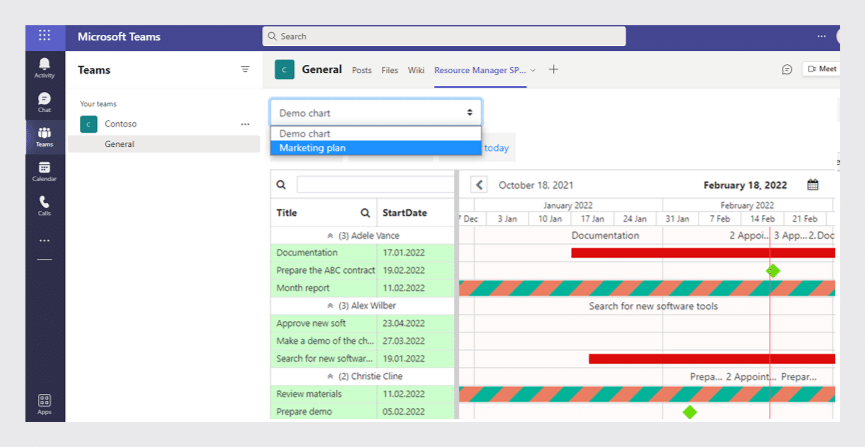Select the Review materials task row
This screenshot has width=865, height=447.
tap(362, 394)
